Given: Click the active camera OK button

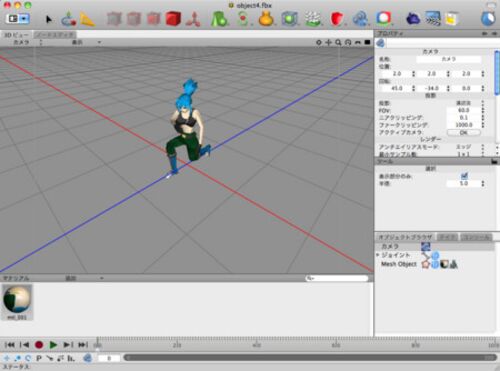Looking at the screenshot, I should [464, 132].
